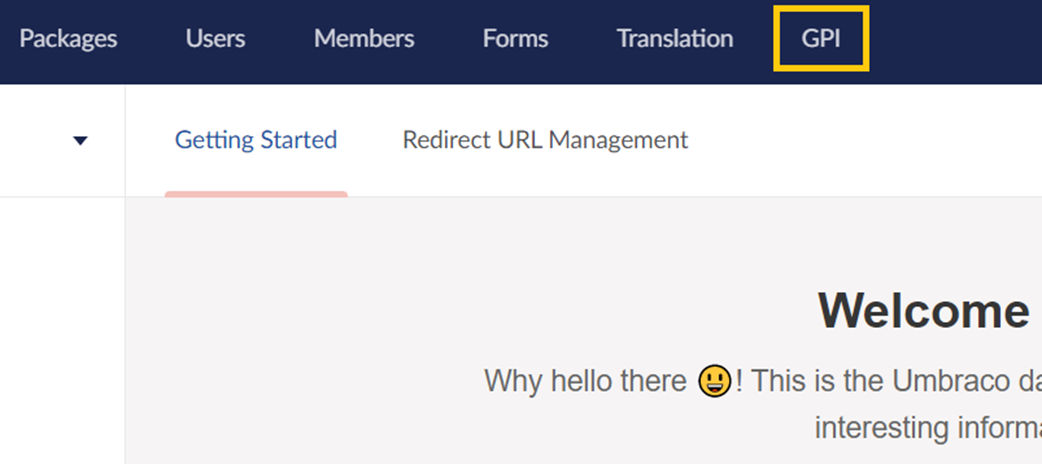Open the Redirect URL Management tab
This screenshot has width=1042, height=464.
(545, 140)
